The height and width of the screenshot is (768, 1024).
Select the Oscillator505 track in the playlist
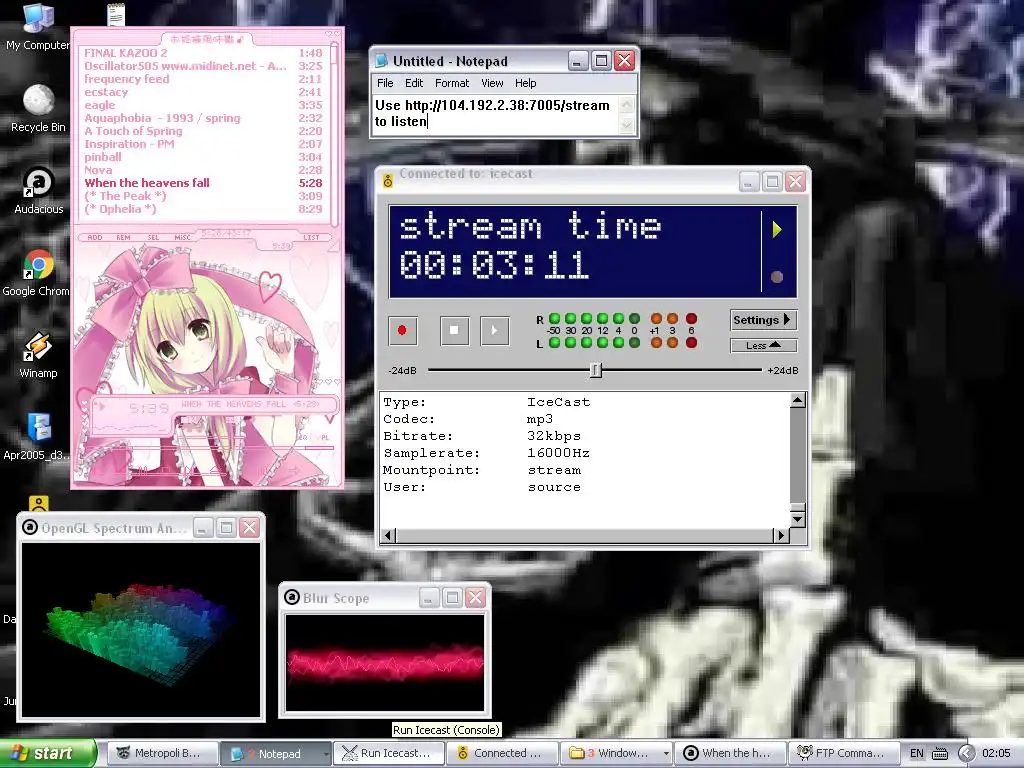point(203,66)
